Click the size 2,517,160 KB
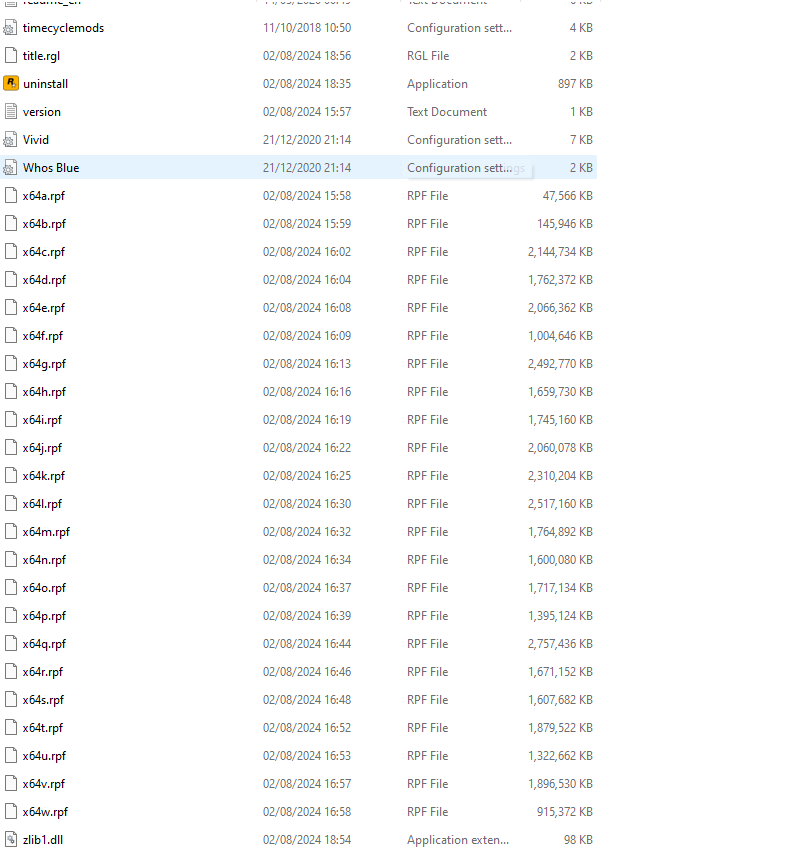796x864 pixels. 560,504
